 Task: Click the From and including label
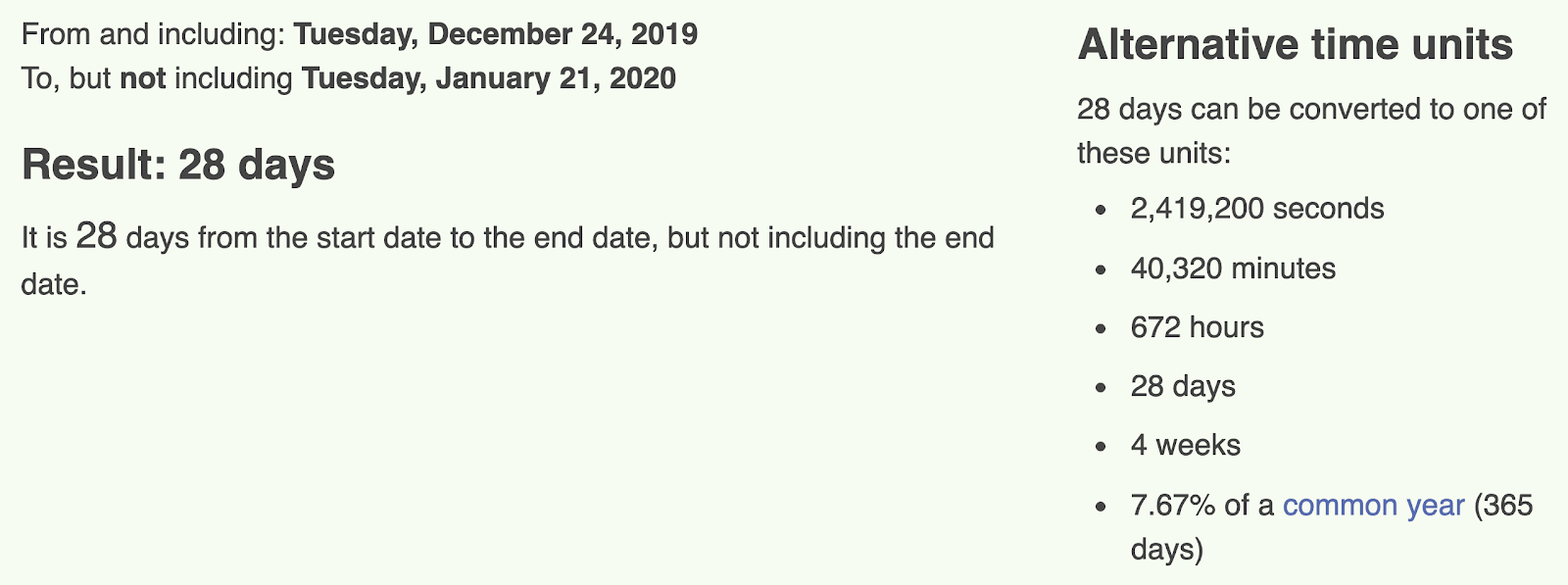pyautogui.click(x=154, y=34)
